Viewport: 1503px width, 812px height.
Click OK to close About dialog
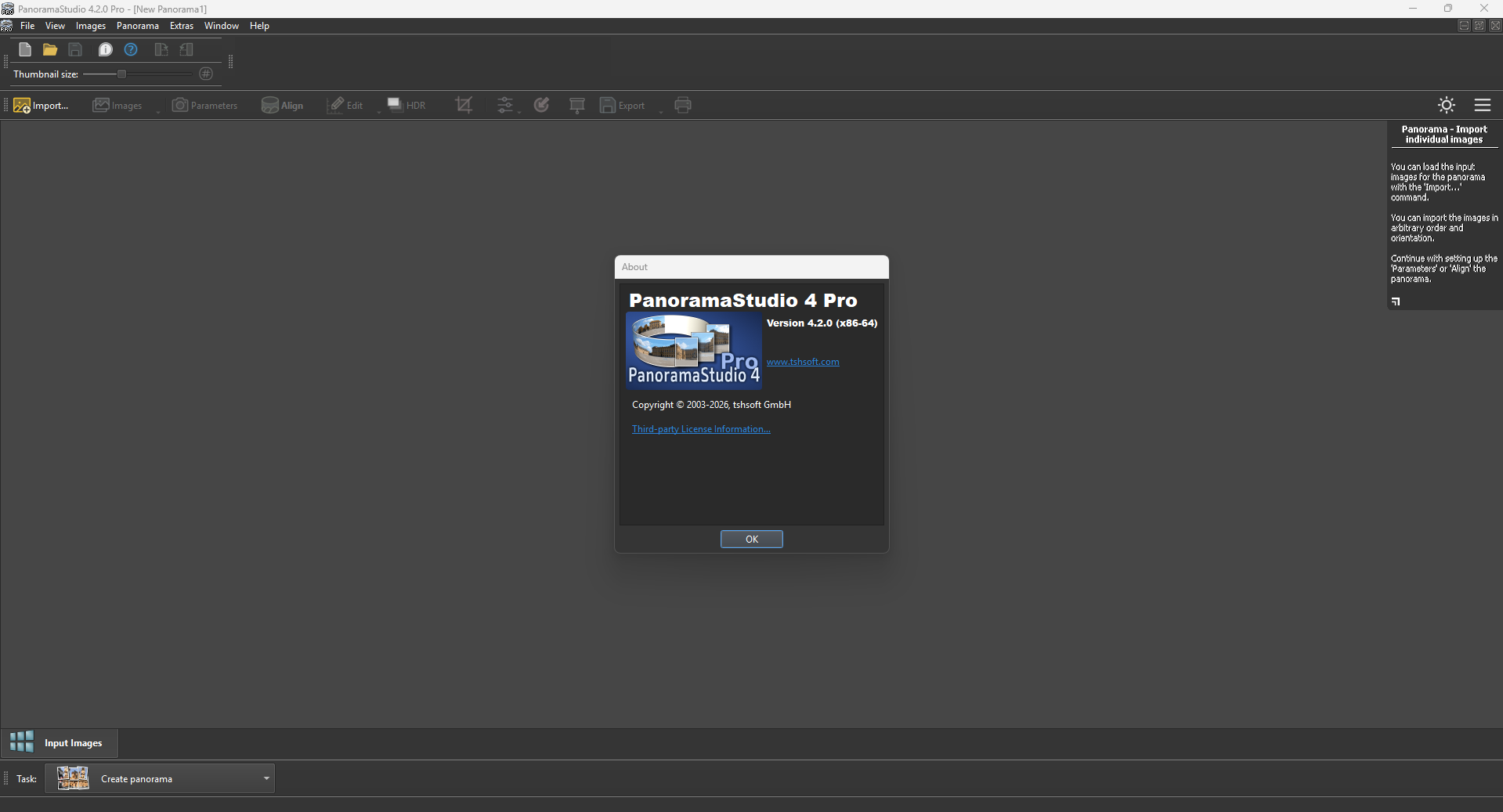click(752, 539)
